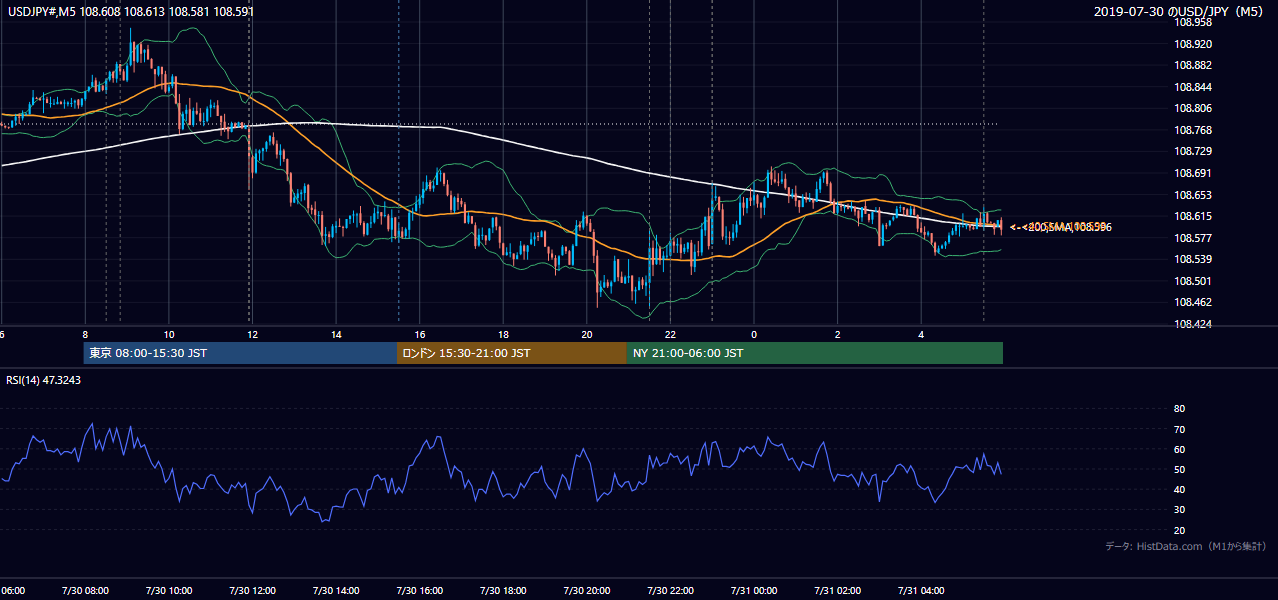Click the 7/30 08:00 bottom time label
This screenshot has height=600, width=1278.
84,590
